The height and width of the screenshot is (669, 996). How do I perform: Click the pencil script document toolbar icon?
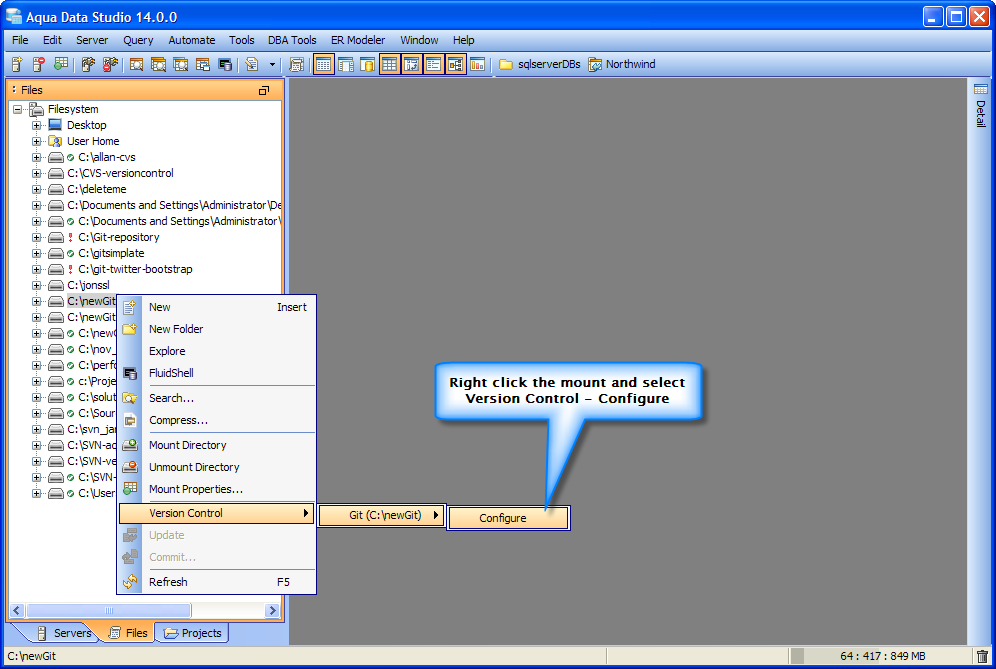pos(252,64)
